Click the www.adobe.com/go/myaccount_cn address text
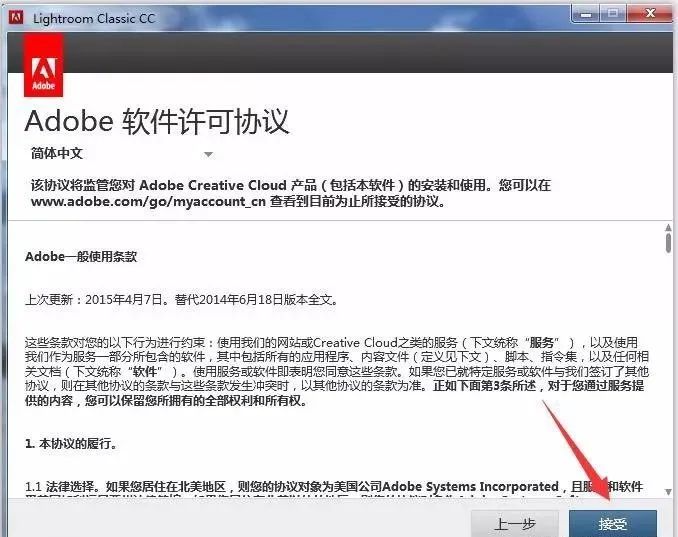The image size is (678, 537). (148, 201)
